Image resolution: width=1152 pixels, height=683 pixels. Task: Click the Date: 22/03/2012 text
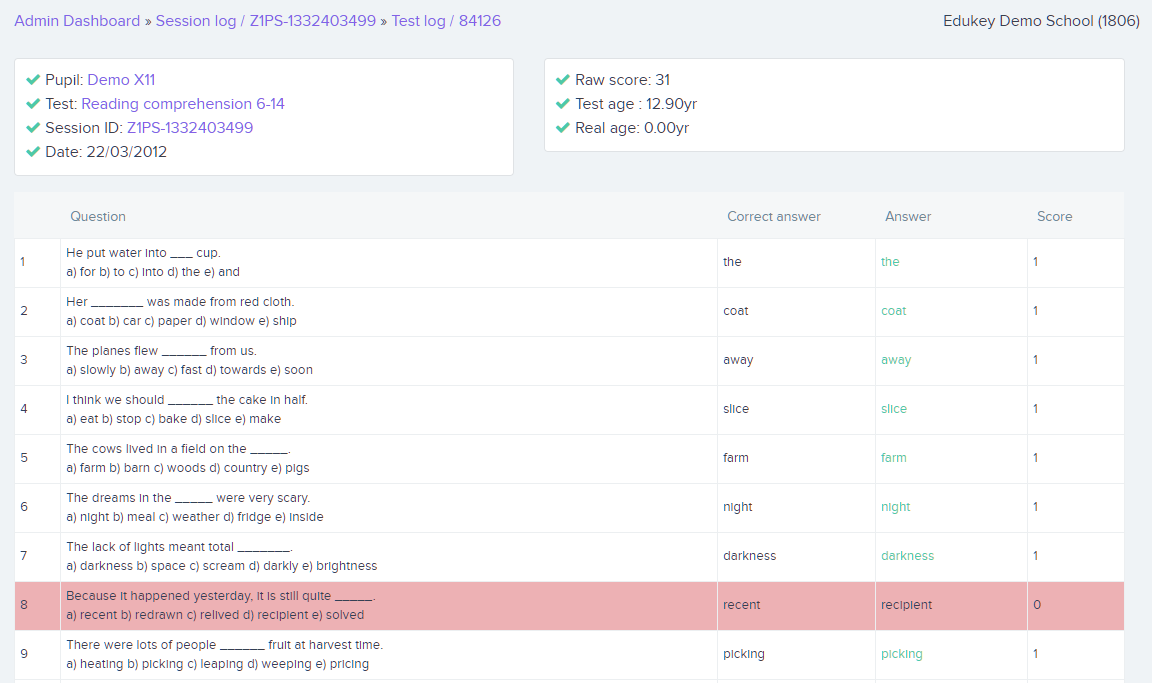coord(106,152)
